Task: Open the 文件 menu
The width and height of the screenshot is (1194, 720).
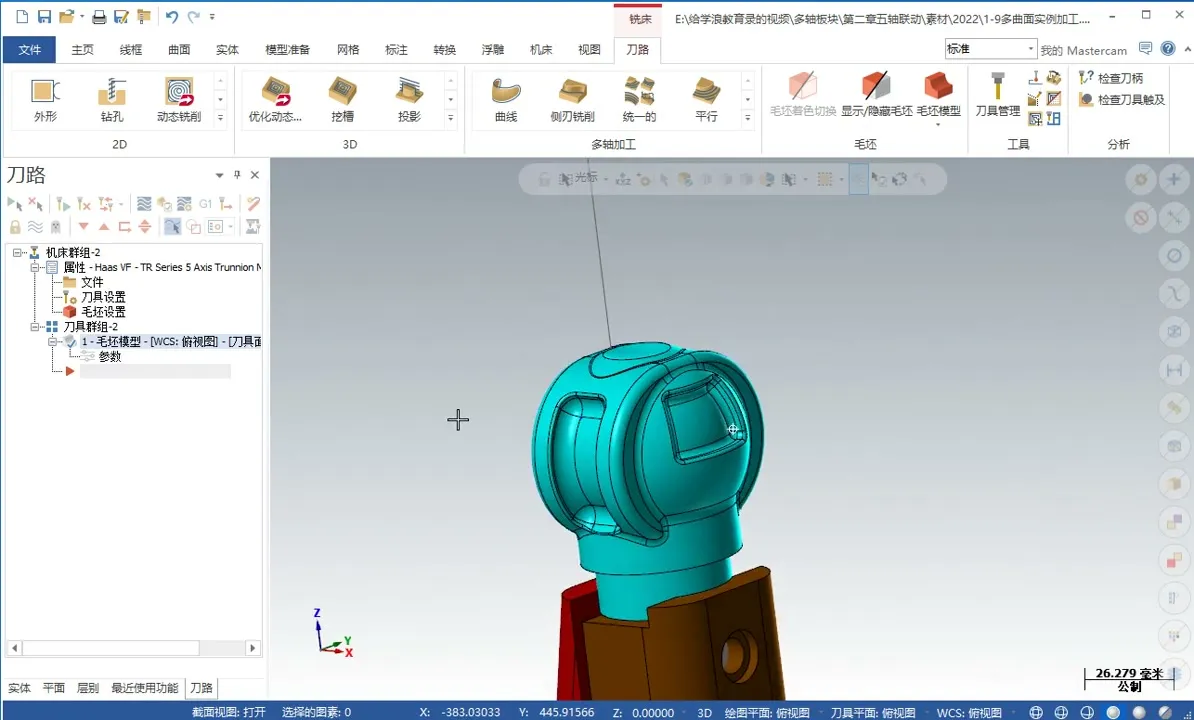Action: coord(29,48)
